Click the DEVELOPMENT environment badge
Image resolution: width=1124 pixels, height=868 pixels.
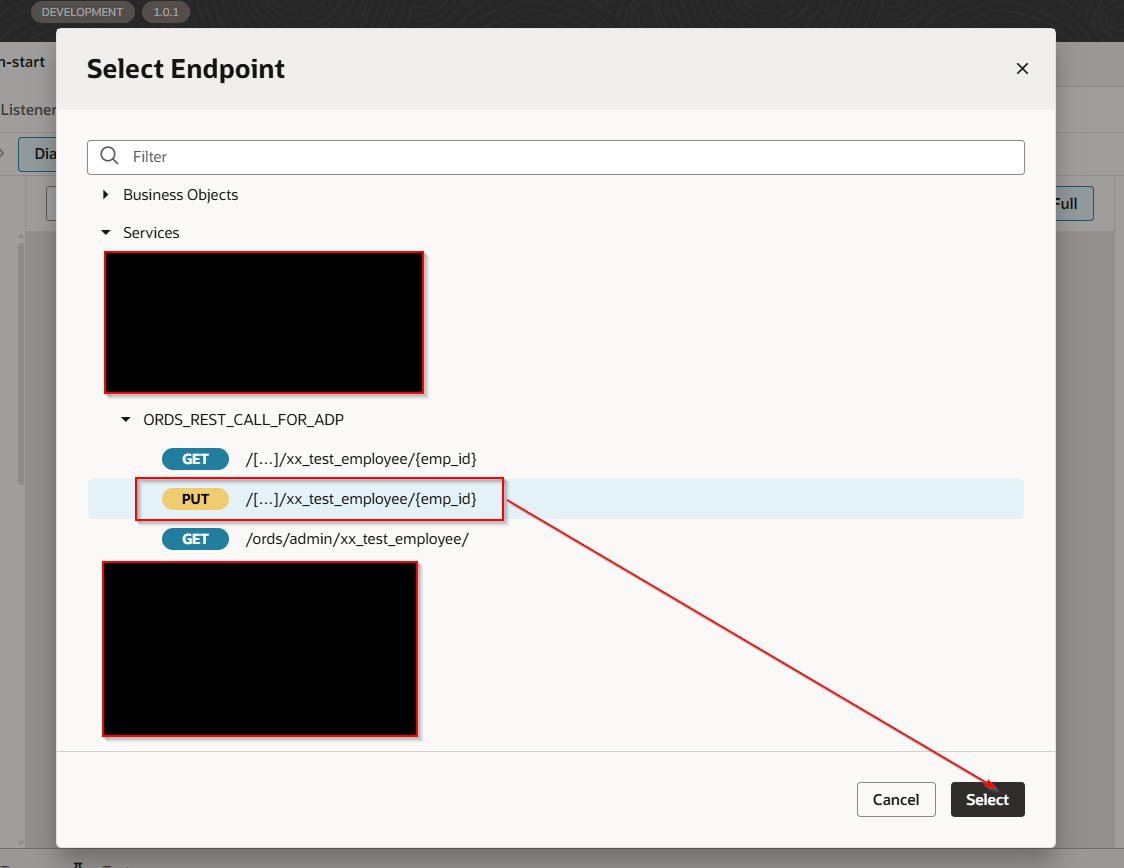82,12
